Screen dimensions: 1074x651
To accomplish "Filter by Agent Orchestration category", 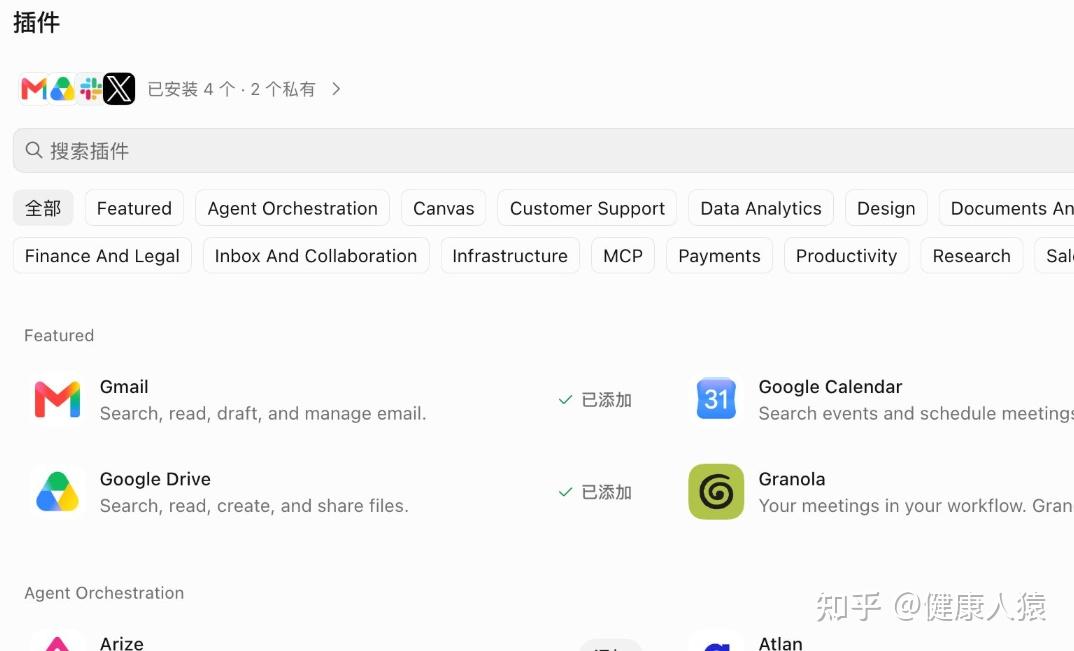I will click(x=292, y=208).
